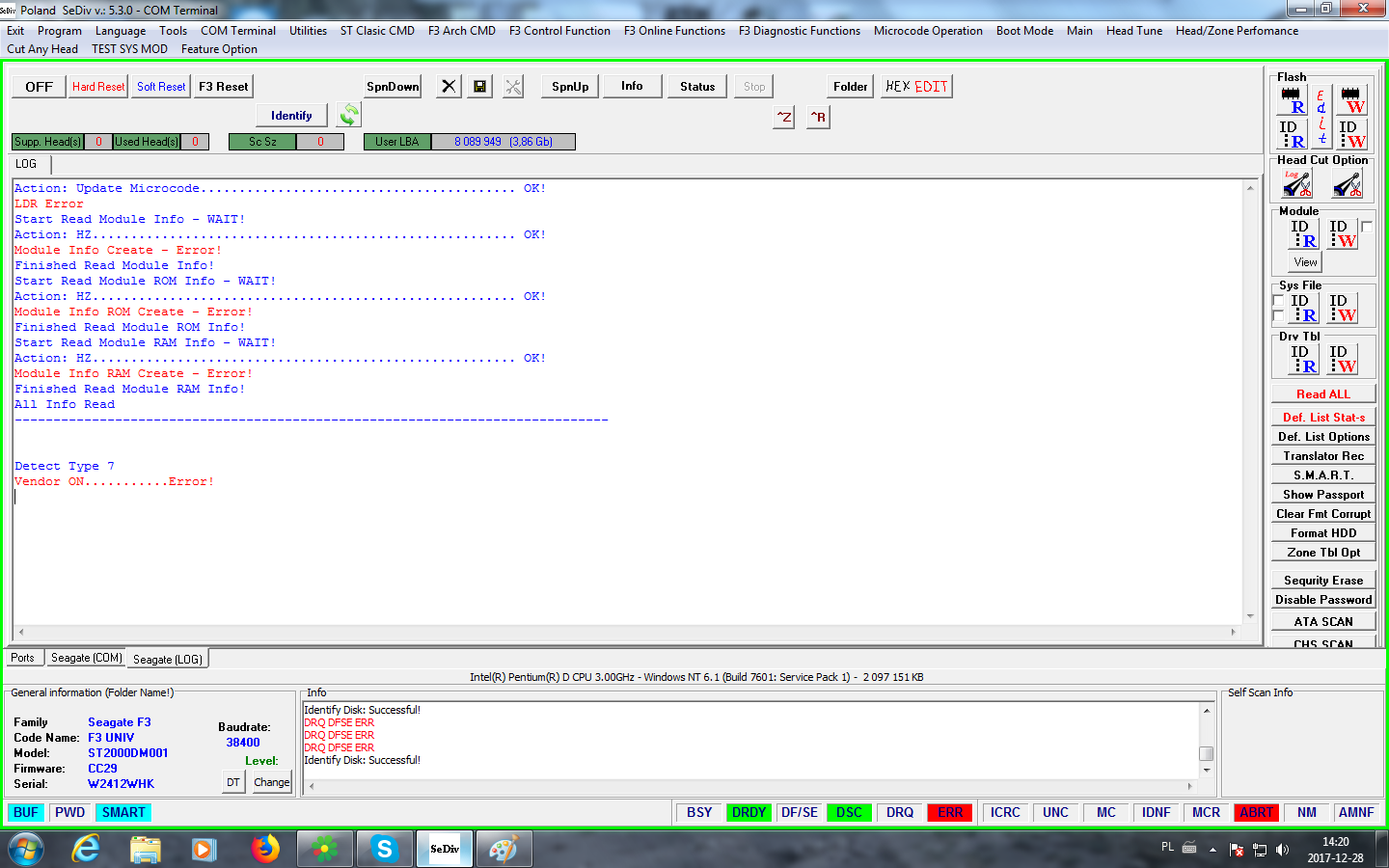Show hidden tray icons arrow
1389x868 pixels.
[x=1212, y=850]
